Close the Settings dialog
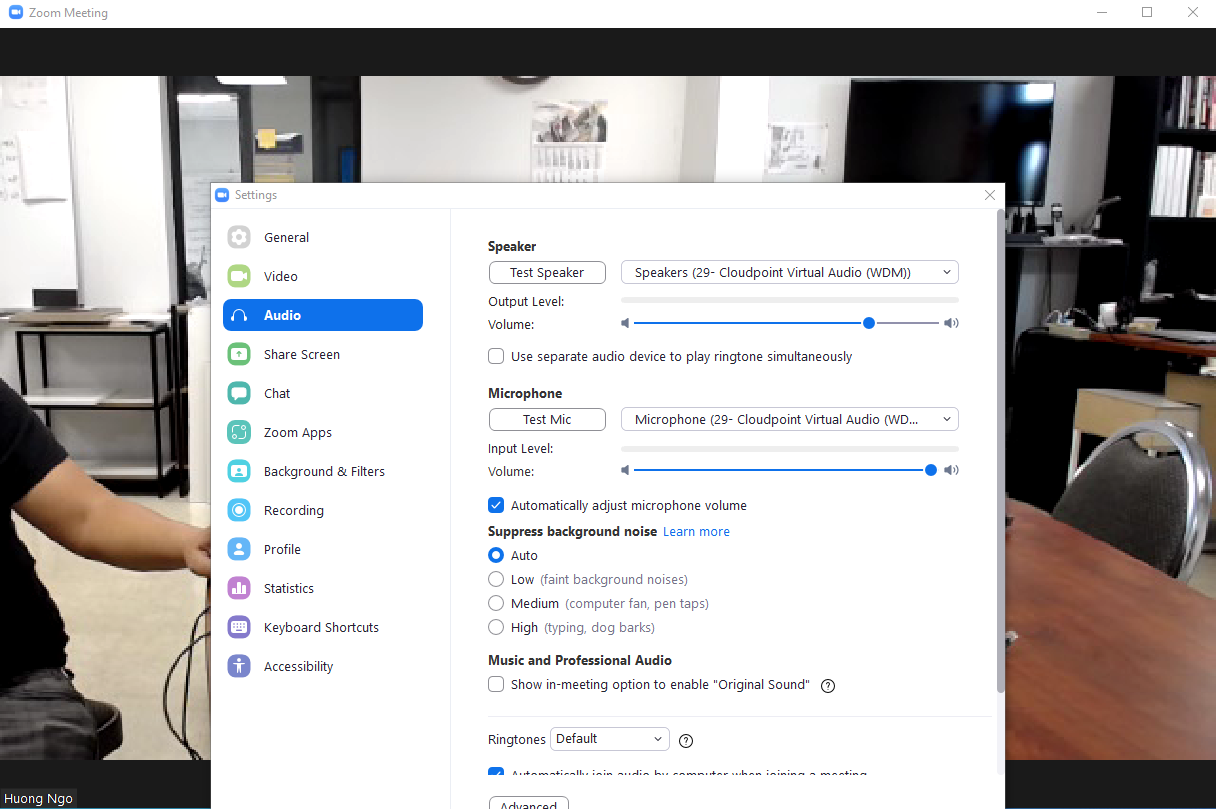 point(990,195)
